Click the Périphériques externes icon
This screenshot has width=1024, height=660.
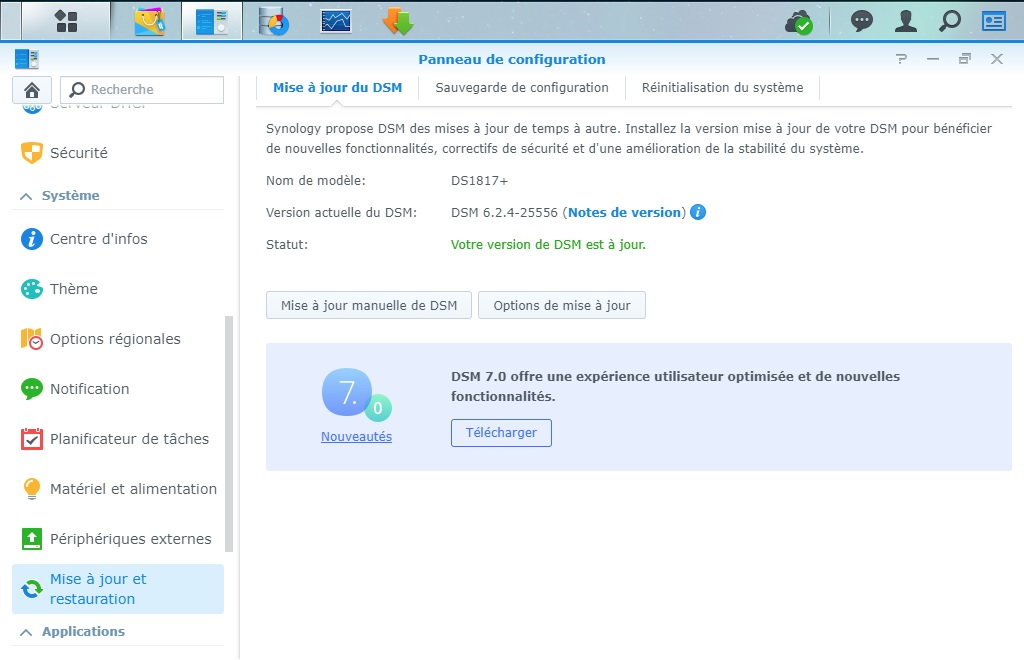click(31, 539)
